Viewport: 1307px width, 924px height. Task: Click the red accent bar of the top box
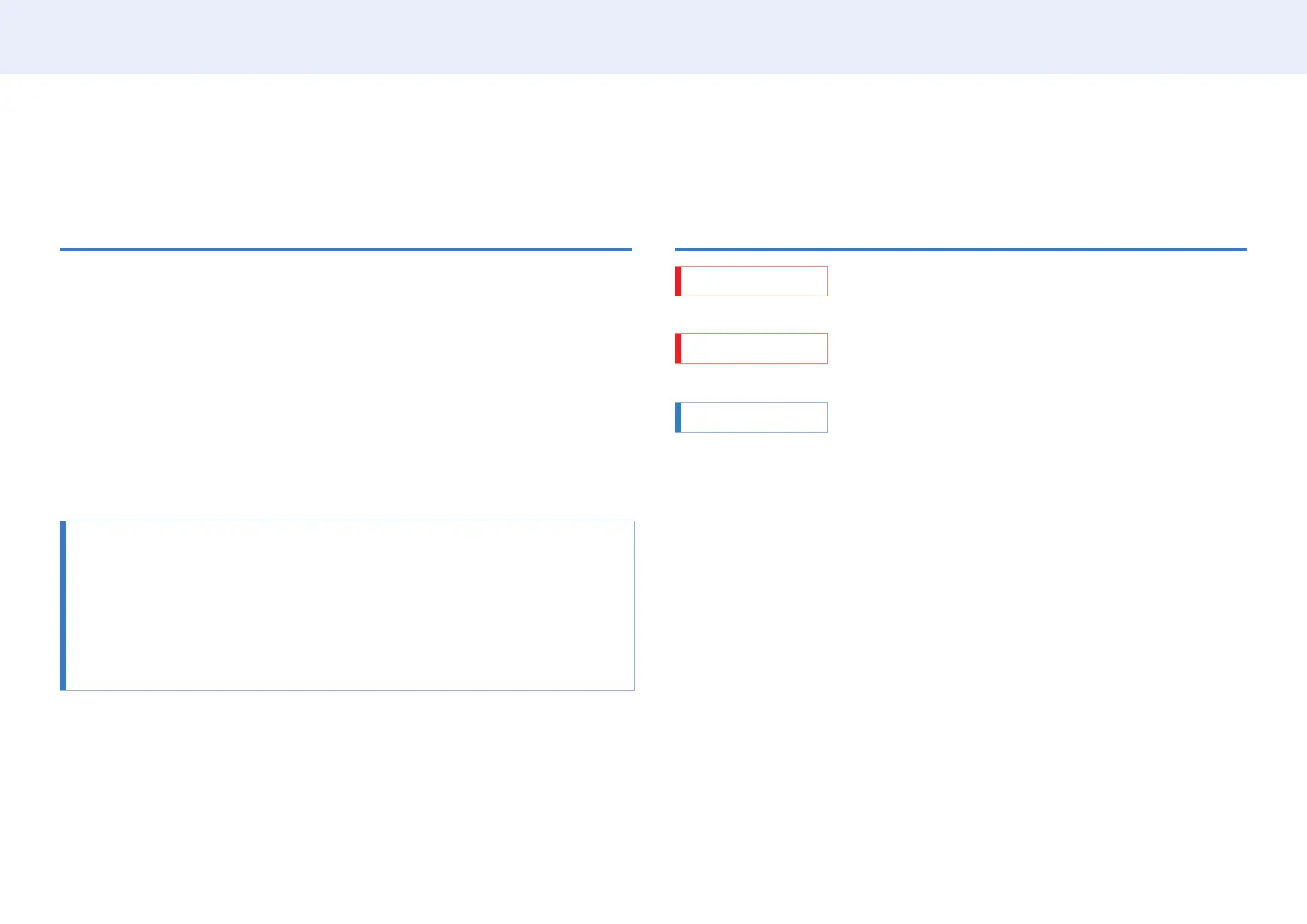point(678,281)
